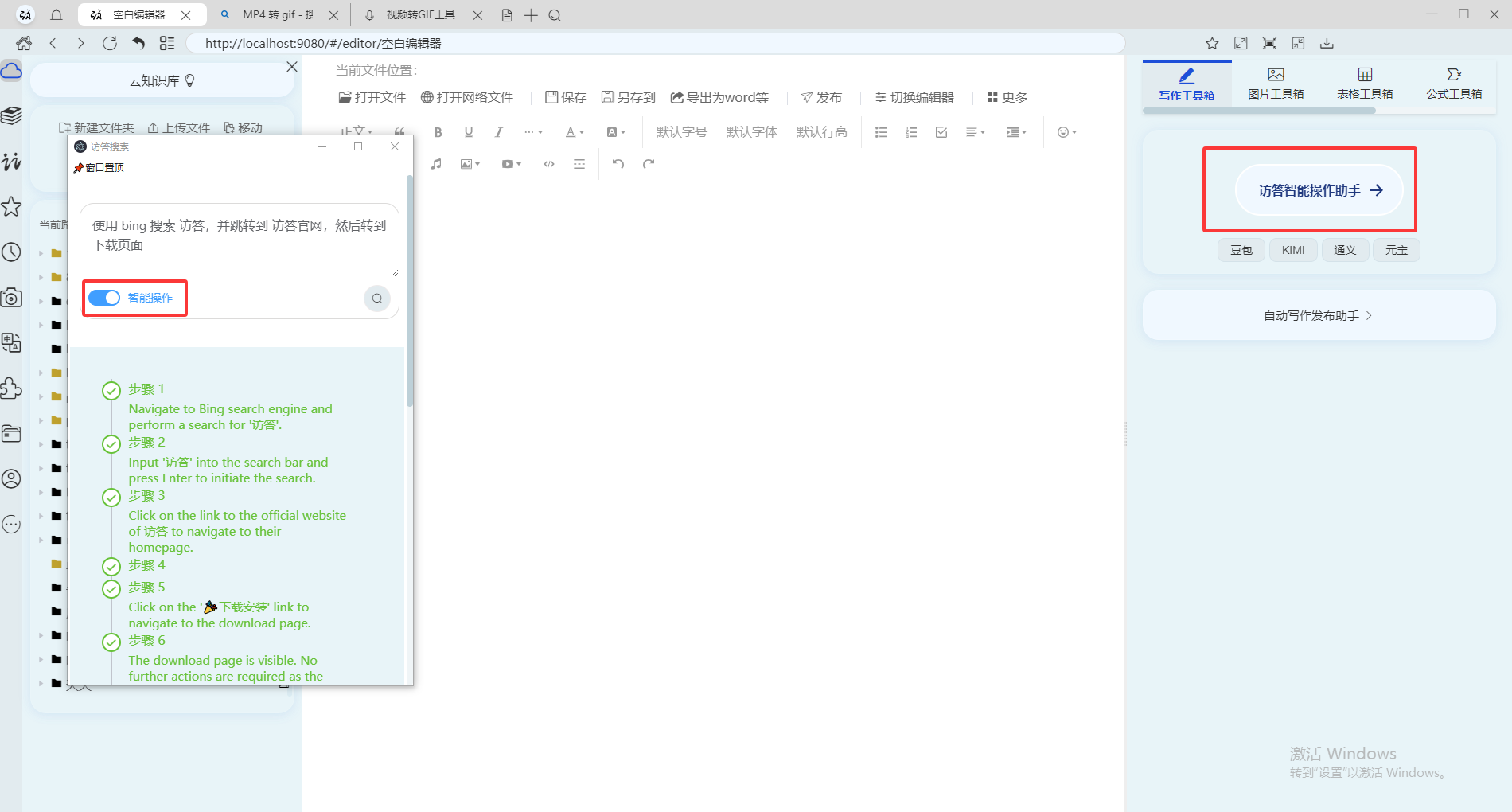Click the Bold formatting icon
The width and height of the screenshot is (1512, 812).
[438, 132]
